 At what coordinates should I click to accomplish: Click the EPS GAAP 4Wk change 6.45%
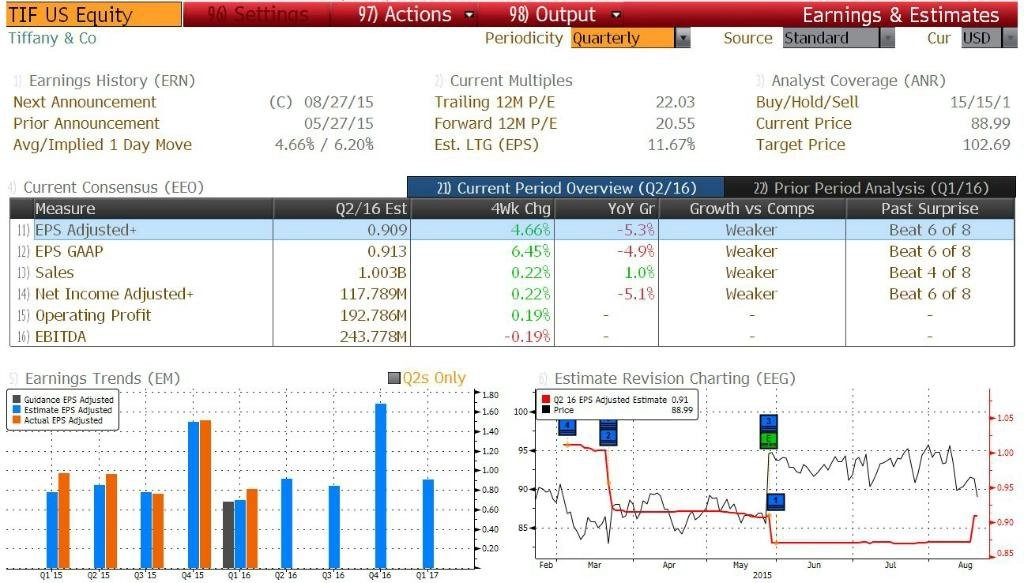click(x=530, y=251)
